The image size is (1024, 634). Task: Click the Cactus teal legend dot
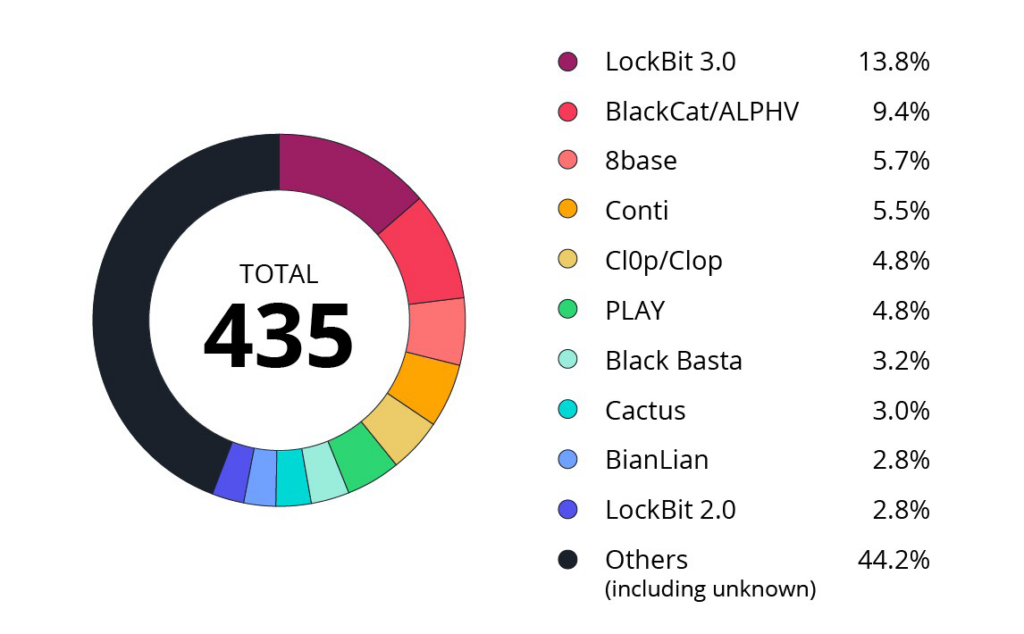pos(568,410)
